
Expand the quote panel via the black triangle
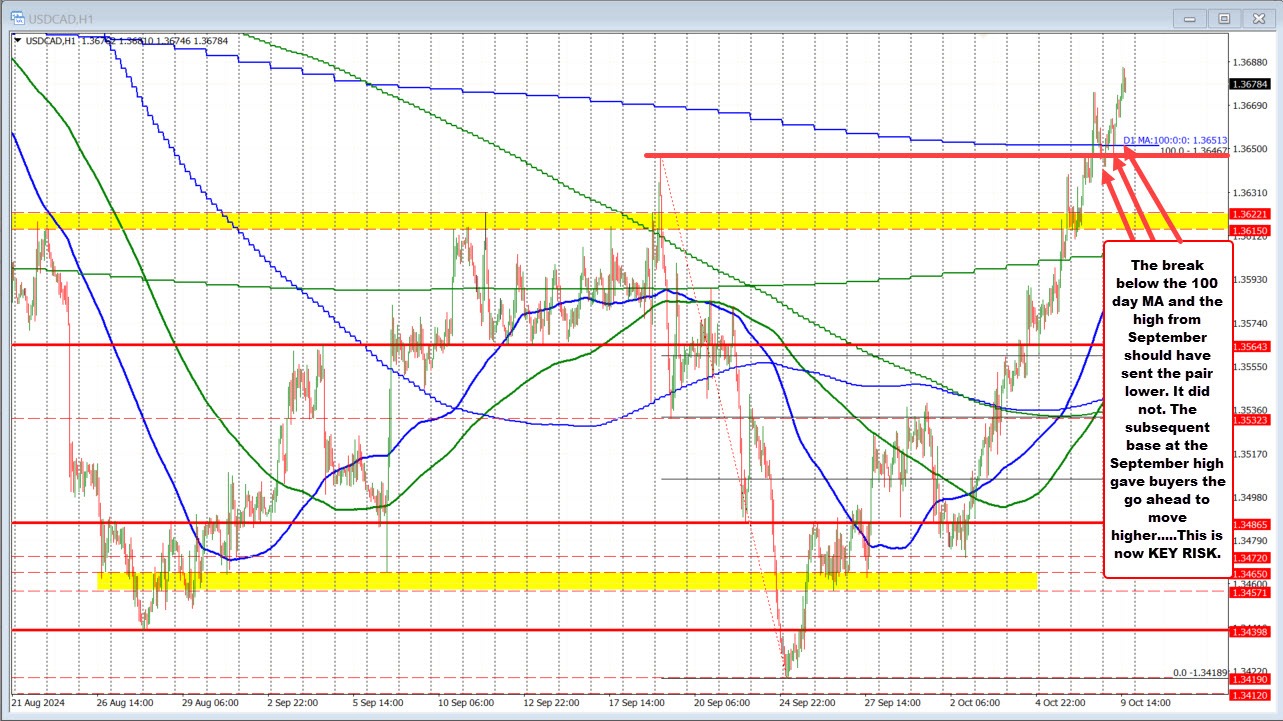pos(16,41)
